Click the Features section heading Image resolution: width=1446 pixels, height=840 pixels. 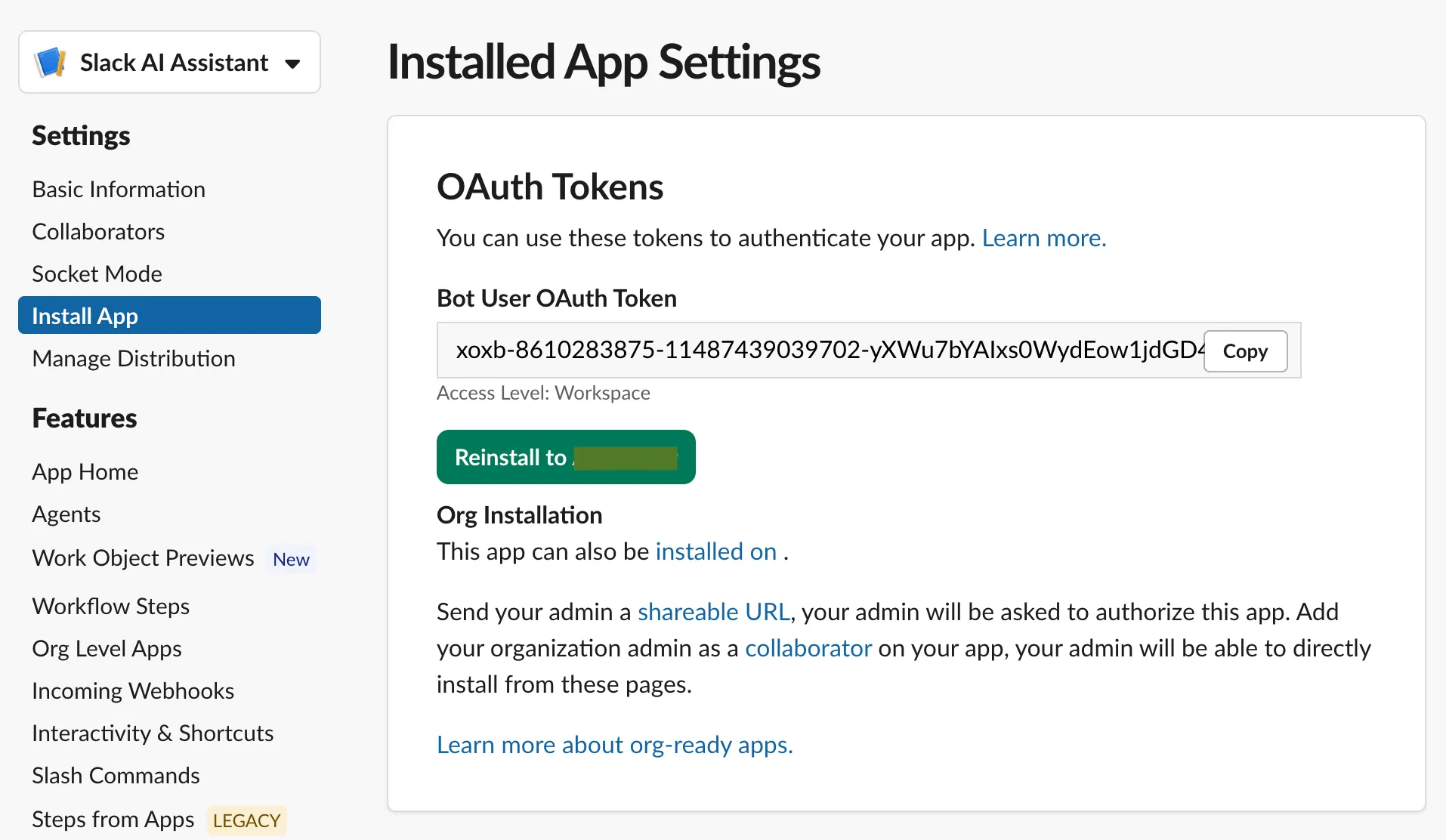click(85, 418)
